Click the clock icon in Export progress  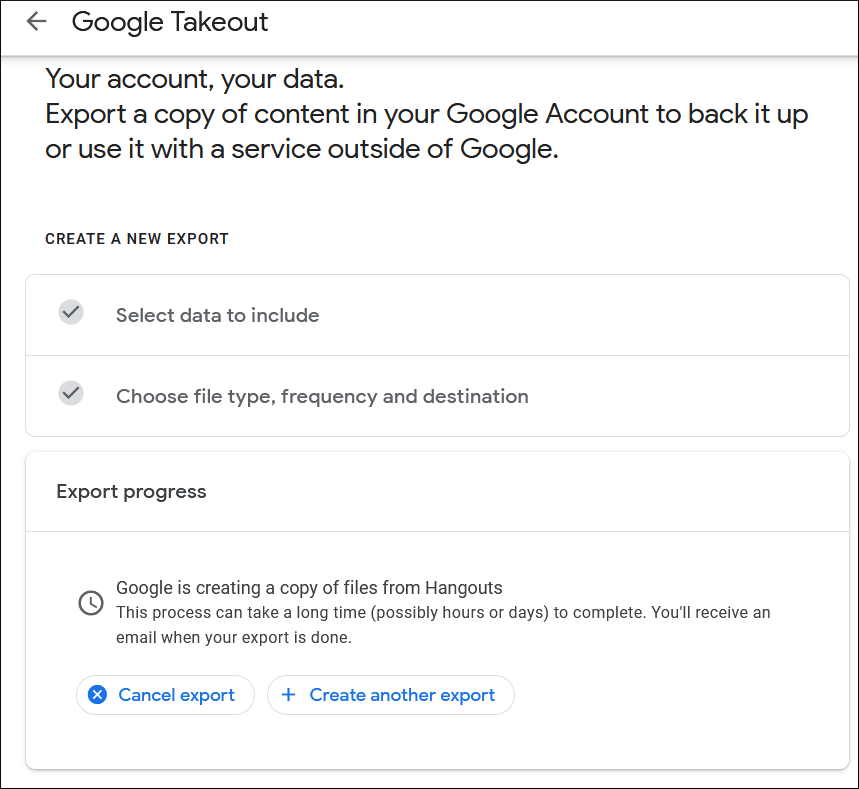coord(91,603)
